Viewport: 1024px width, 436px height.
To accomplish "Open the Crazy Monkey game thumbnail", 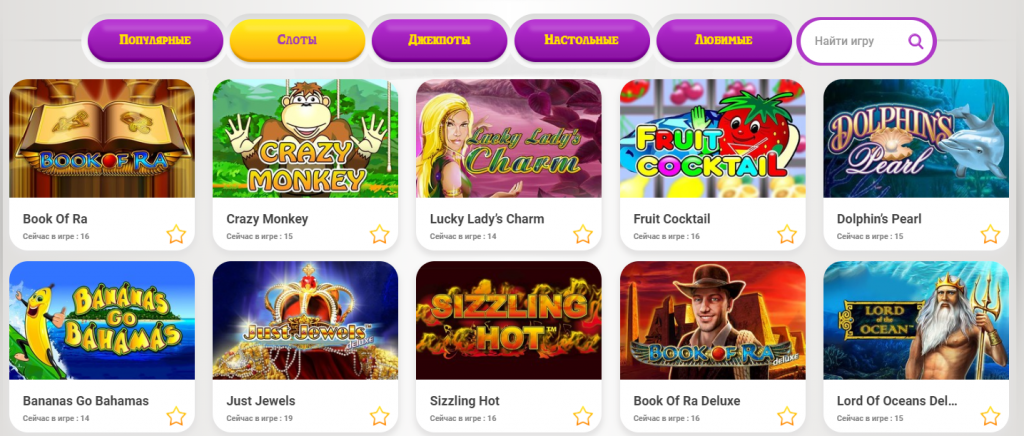I will click(305, 138).
